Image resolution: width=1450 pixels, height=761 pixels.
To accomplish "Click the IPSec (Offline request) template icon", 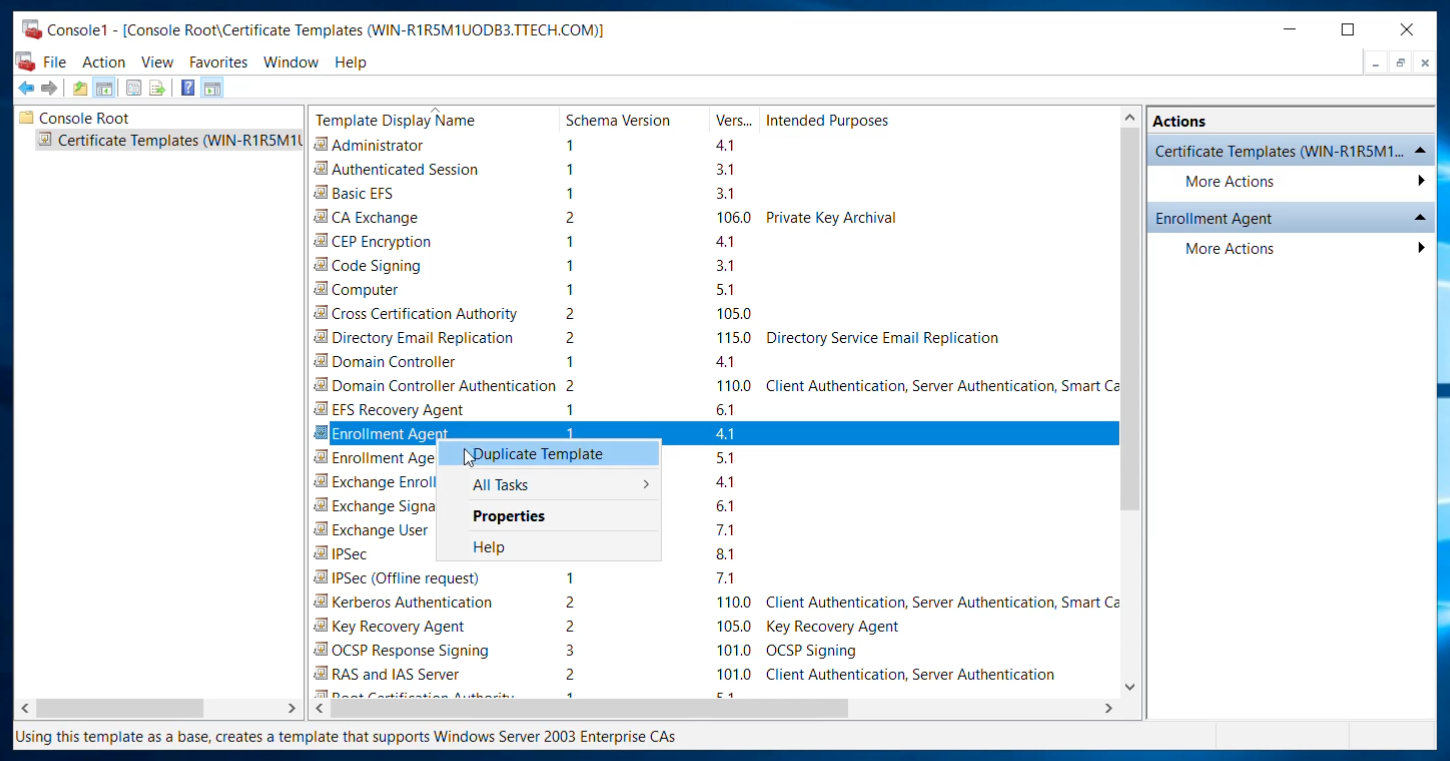I will [x=321, y=576].
